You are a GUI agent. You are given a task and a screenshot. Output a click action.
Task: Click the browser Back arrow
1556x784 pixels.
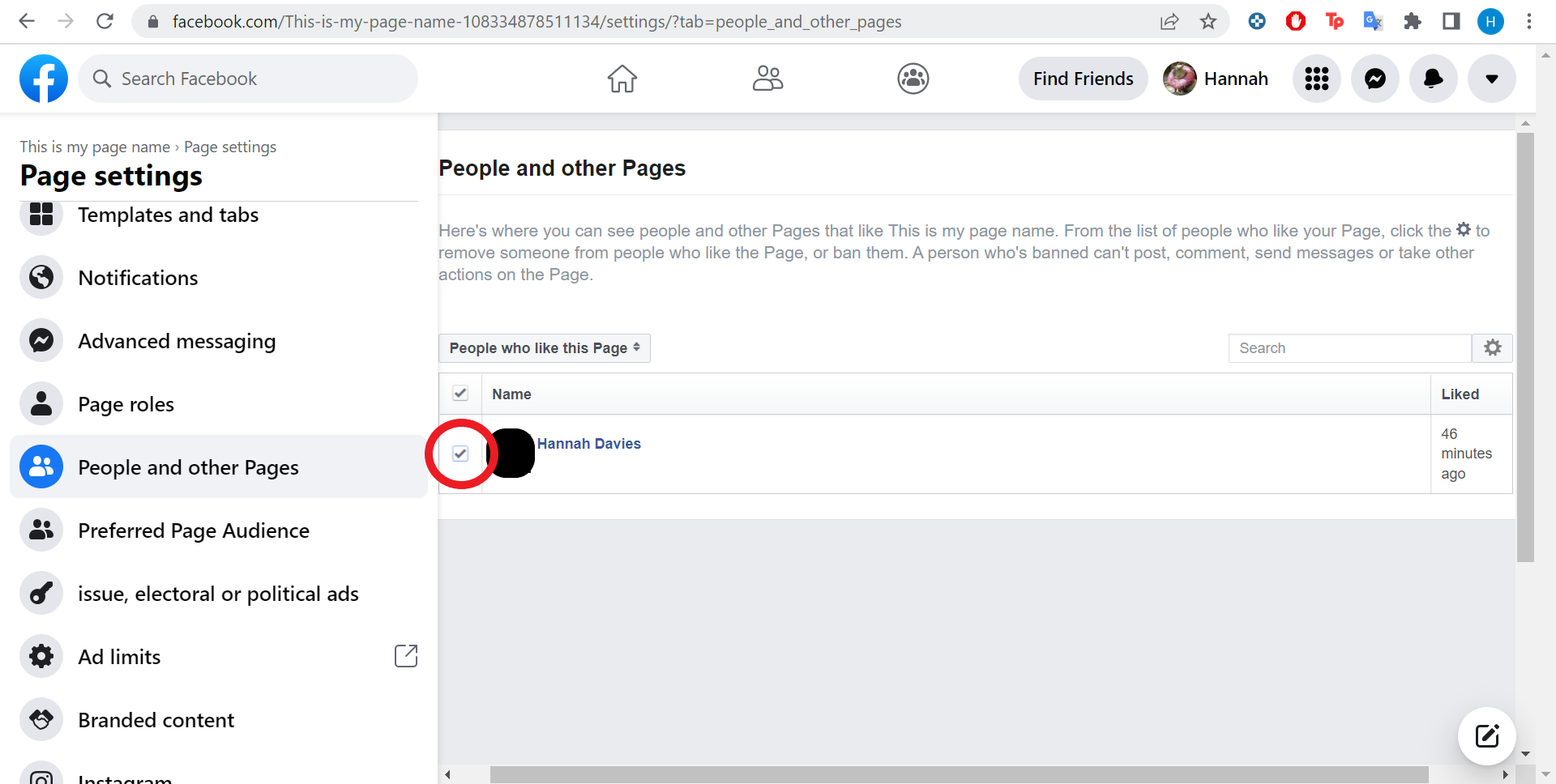coord(27,21)
